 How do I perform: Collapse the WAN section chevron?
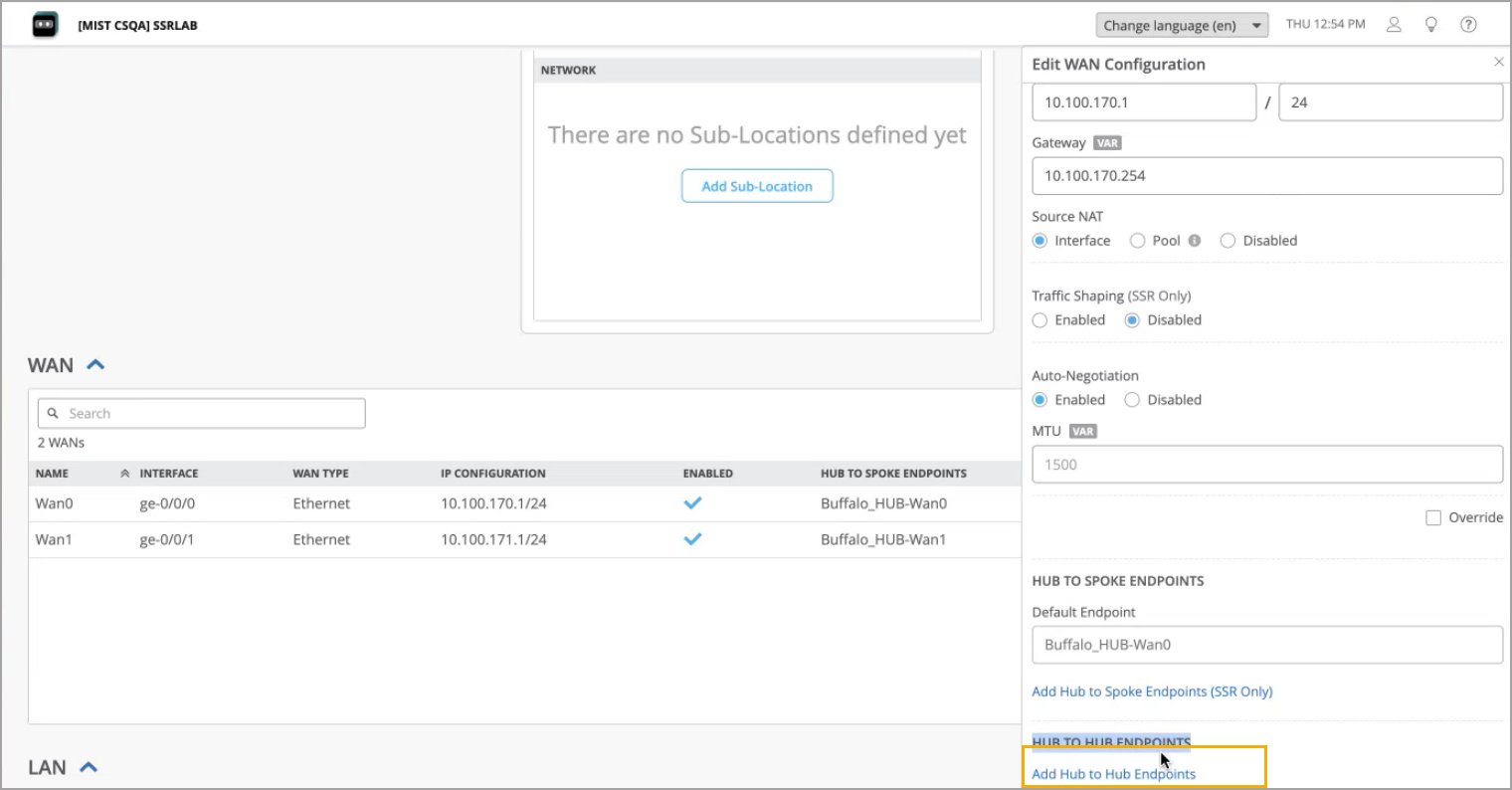(x=95, y=365)
